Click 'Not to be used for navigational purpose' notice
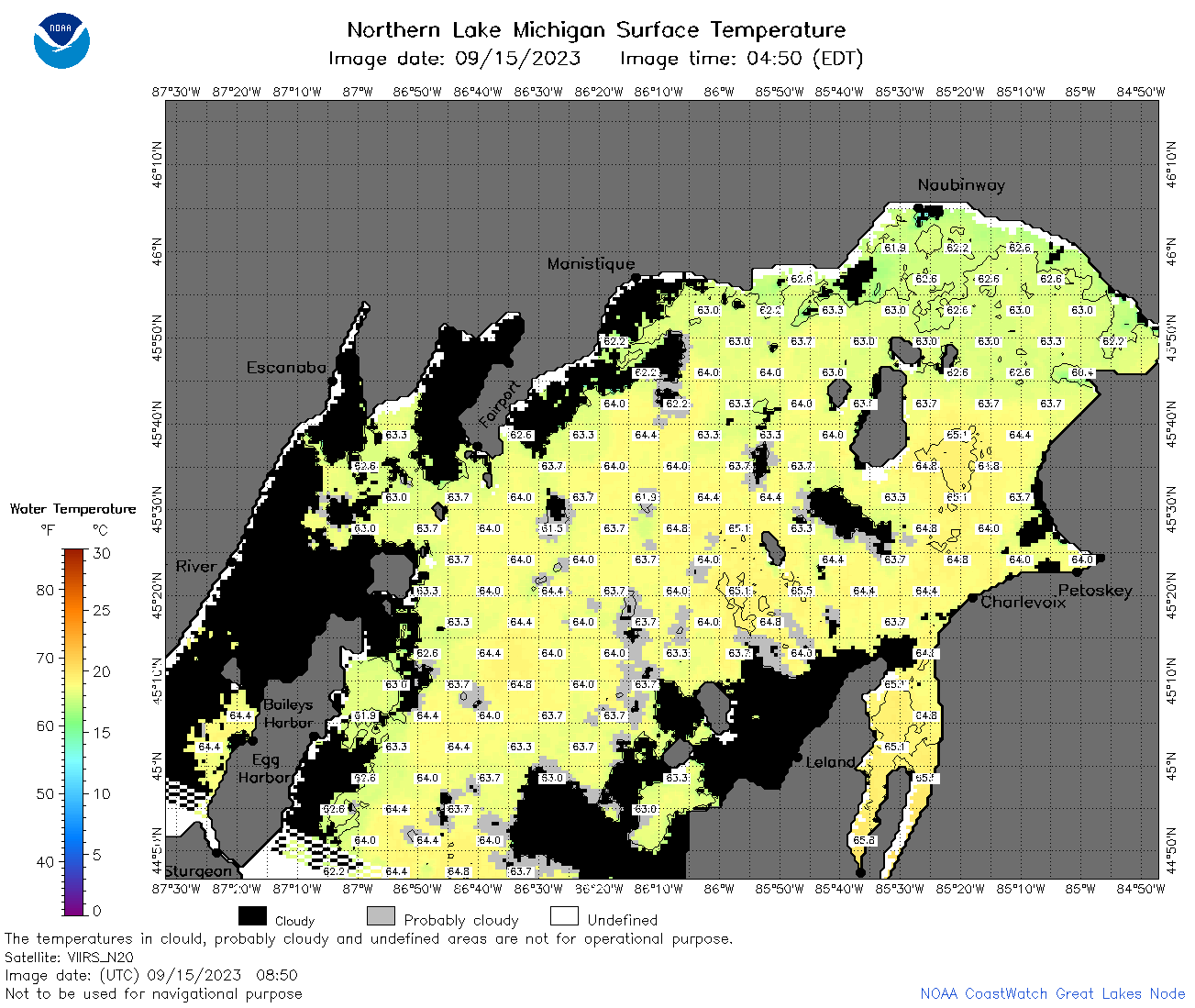The width and height of the screenshot is (1195, 1008). pyautogui.click(x=153, y=993)
